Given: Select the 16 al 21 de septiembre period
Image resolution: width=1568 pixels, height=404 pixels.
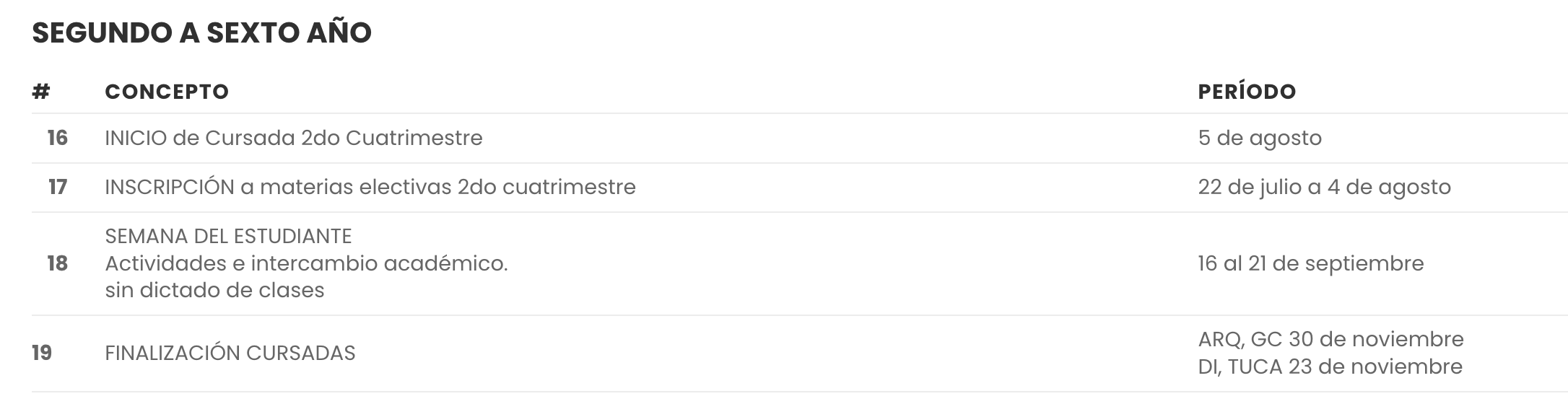Looking at the screenshot, I should 1310,263.
